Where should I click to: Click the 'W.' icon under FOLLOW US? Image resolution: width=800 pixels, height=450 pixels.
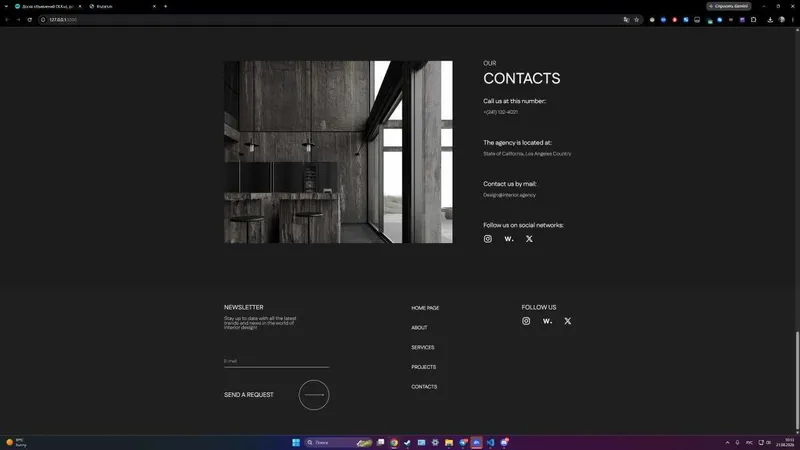pyautogui.click(x=547, y=321)
